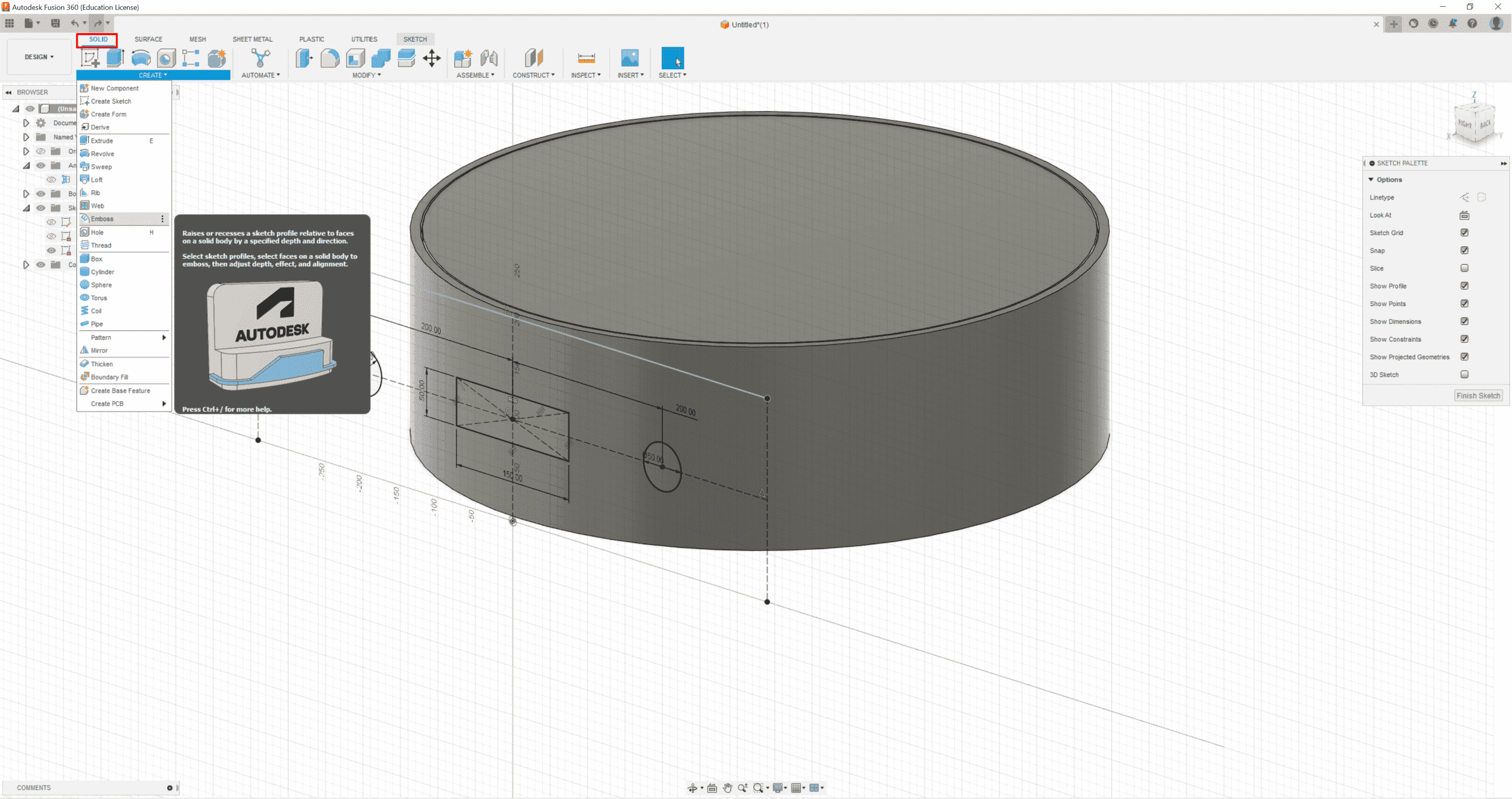Toggle the Show Constraints checkbox
This screenshot has height=799, width=1512.
(x=1464, y=339)
